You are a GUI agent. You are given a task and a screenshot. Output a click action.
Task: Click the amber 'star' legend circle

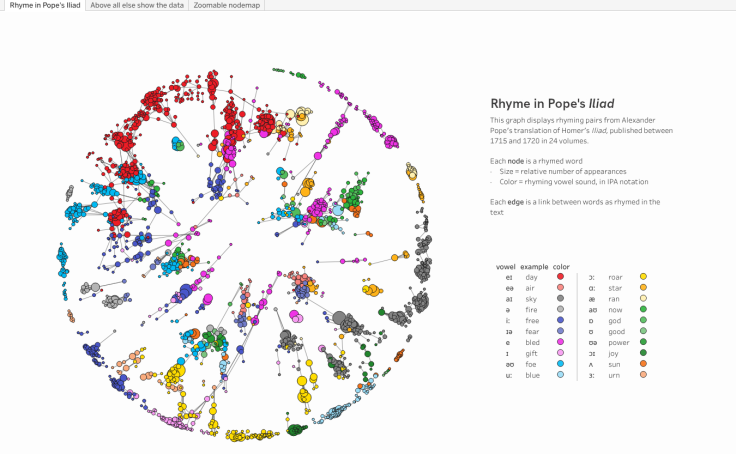(644, 287)
